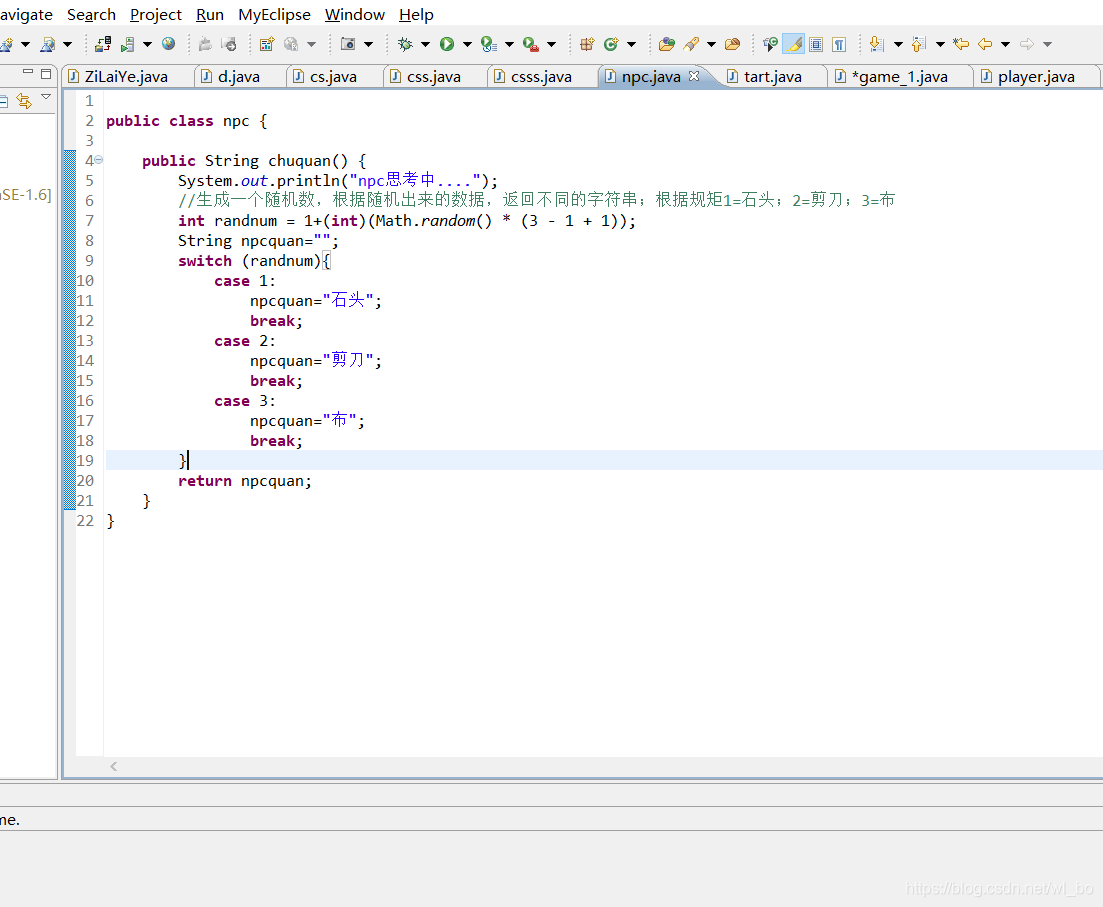Open the side panel View Menu triangle
Screen dimensions: 1103x907
pyautogui.click(x=46, y=97)
